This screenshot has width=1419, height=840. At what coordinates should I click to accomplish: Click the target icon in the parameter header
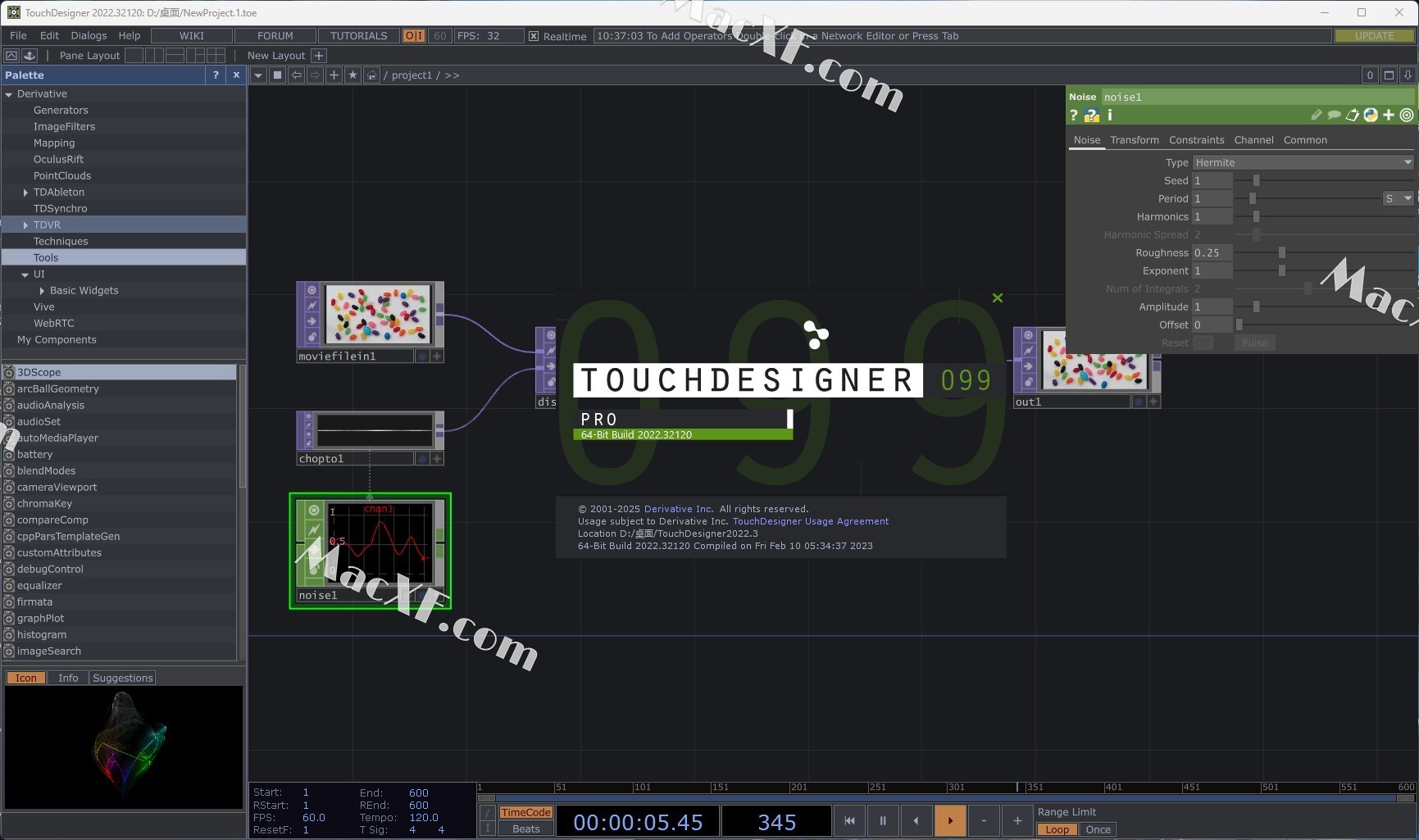click(1407, 116)
